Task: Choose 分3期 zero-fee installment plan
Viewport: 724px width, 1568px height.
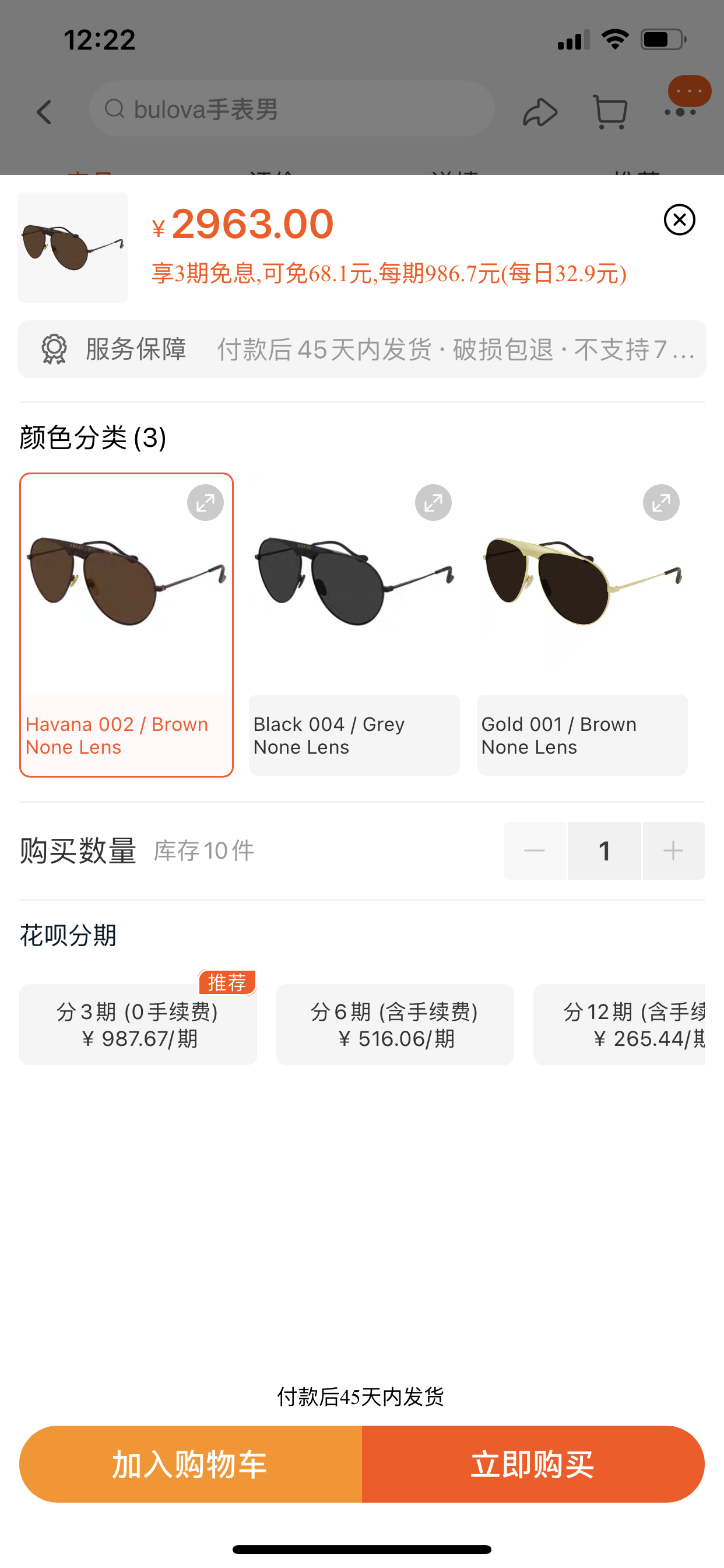Action: coord(138,1024)
